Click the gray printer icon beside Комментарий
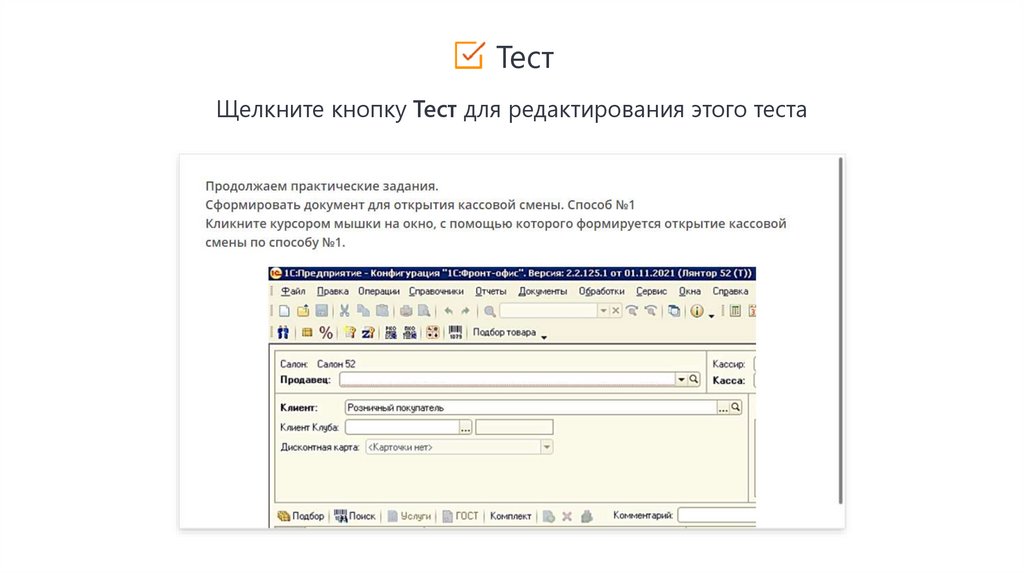 pyautogui.click(x=586, y=517)
